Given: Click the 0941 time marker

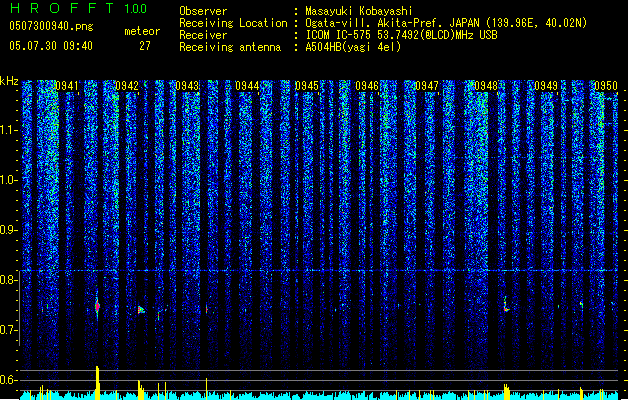Looking at the screenshot, I should coord(67,86).
